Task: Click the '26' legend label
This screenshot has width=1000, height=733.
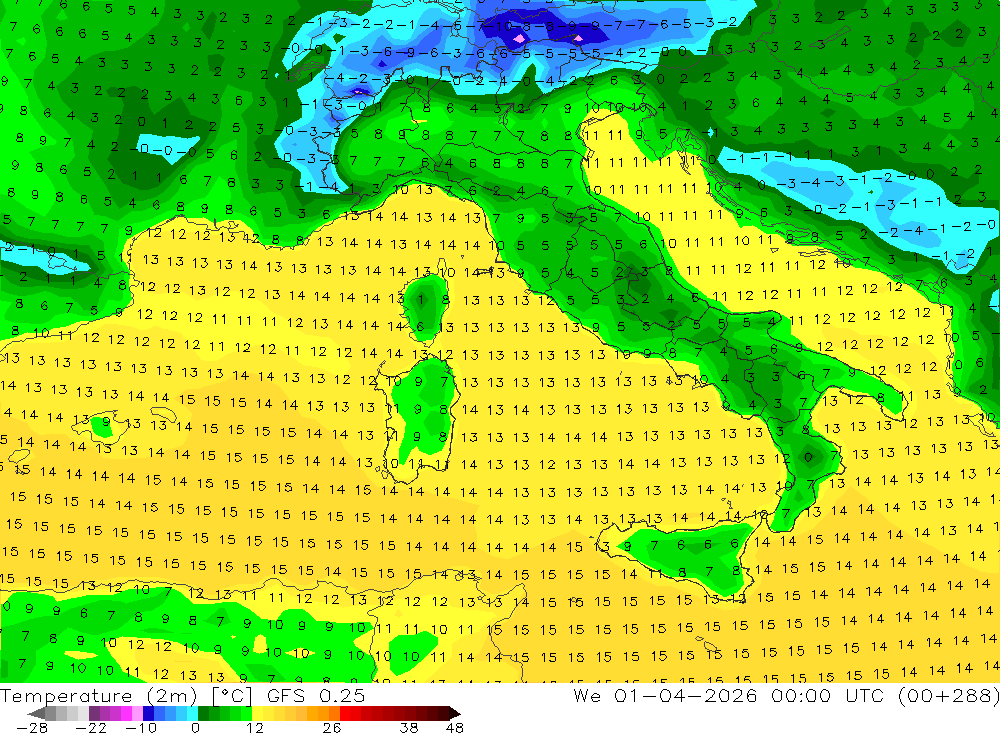Action: pyautogui.click(x=332, y=727)
